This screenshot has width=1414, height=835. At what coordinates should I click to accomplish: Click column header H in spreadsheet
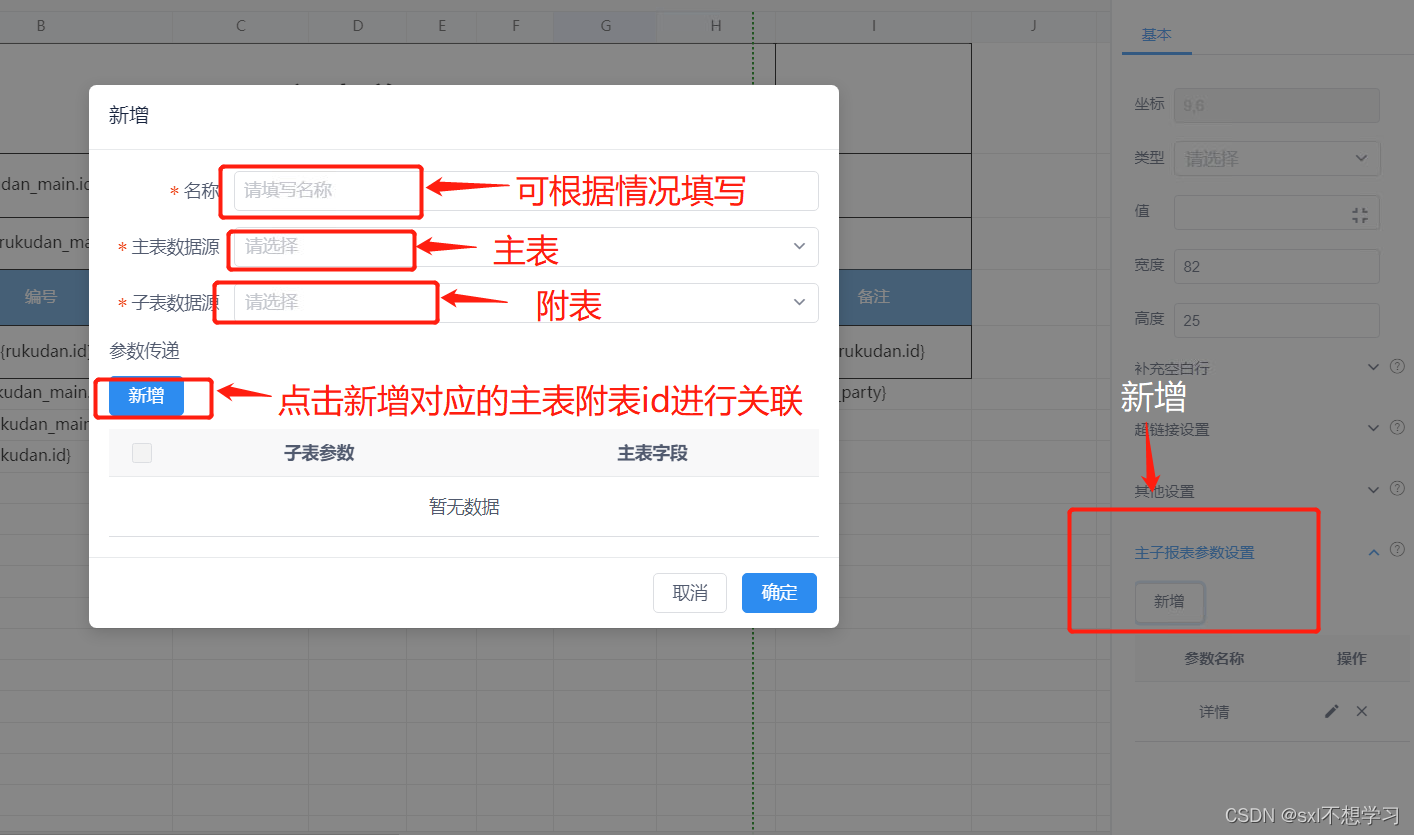716,27
